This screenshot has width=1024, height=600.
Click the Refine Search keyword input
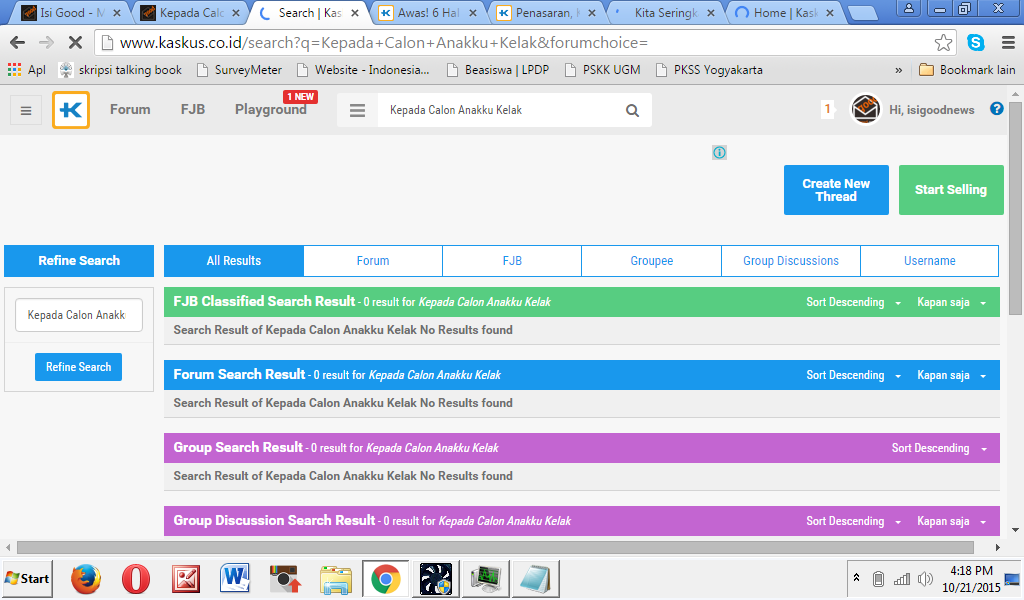pos(78,315)
